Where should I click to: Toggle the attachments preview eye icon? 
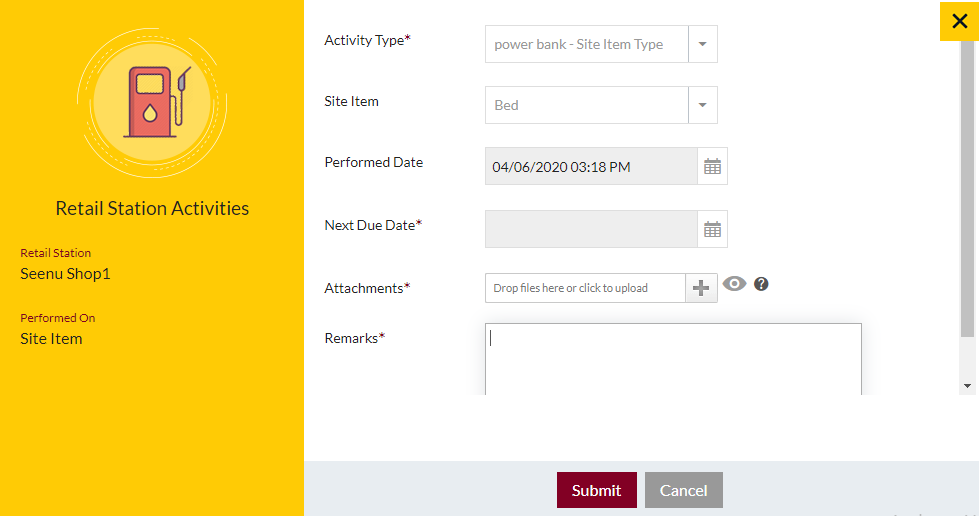tap(734, 284)
